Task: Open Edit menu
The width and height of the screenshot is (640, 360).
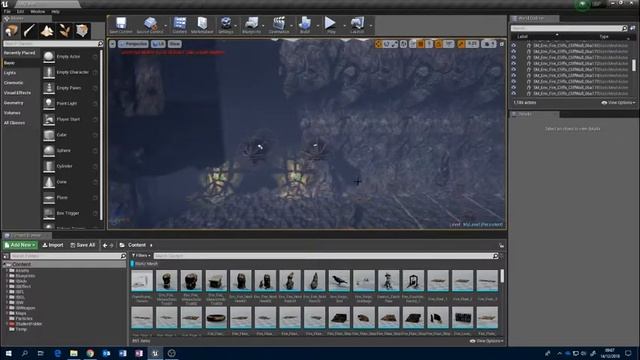Action: coord(20,12)
